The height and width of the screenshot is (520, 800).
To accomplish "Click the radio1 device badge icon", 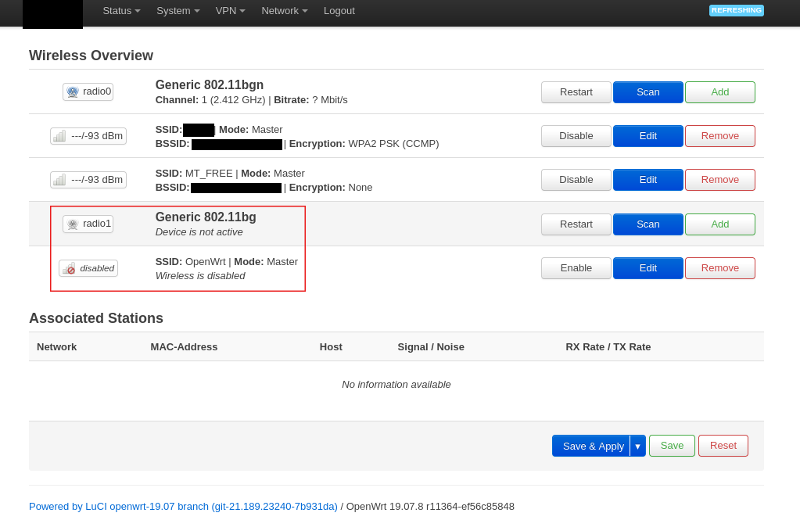I will click(x=88, y=224).
